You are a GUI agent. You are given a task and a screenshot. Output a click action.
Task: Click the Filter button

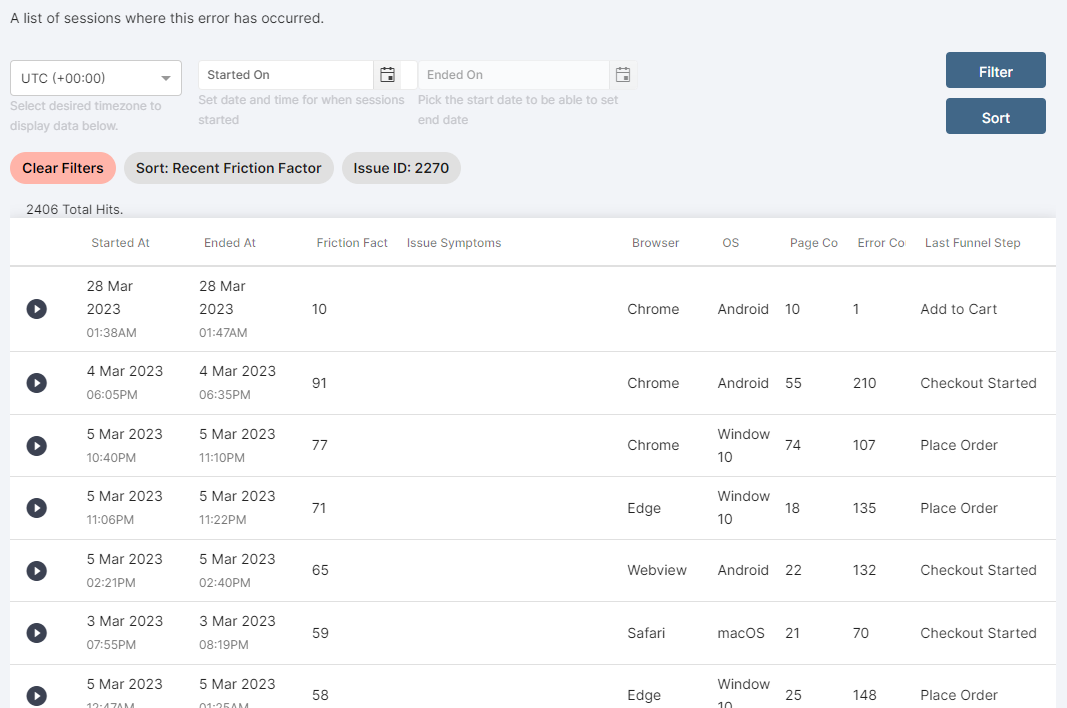point(996,70)
